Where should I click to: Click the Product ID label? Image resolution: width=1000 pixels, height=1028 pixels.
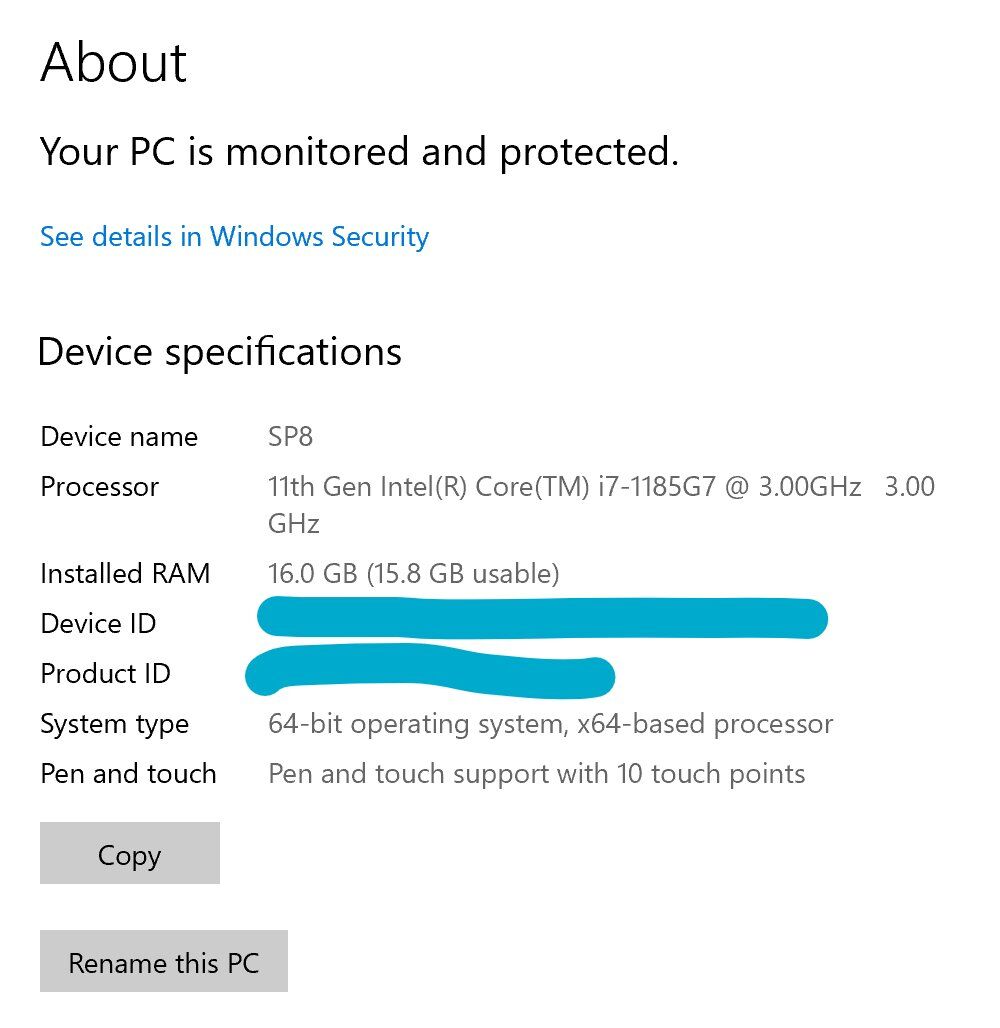coord(105,674)
